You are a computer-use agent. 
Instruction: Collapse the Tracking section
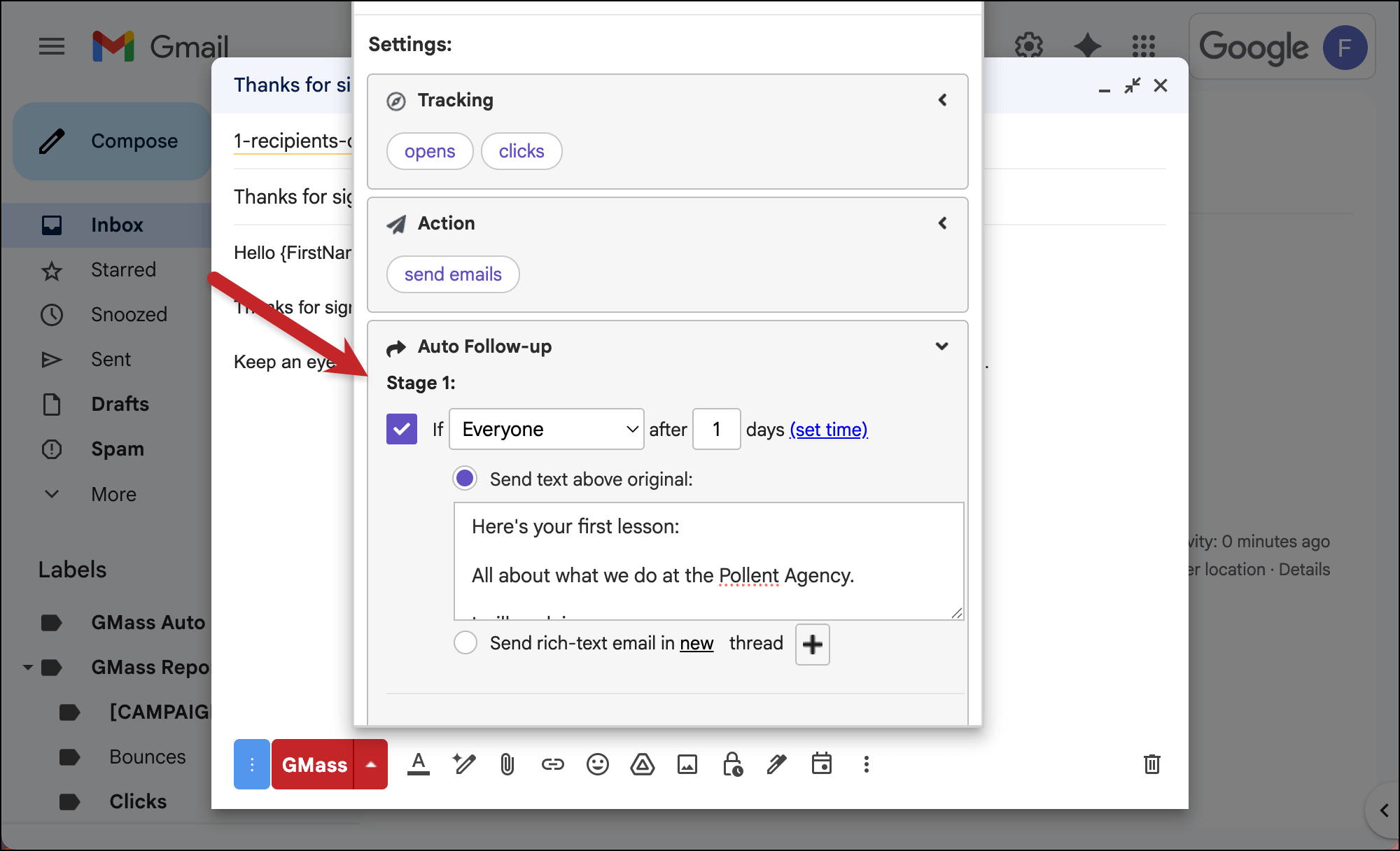942,99
